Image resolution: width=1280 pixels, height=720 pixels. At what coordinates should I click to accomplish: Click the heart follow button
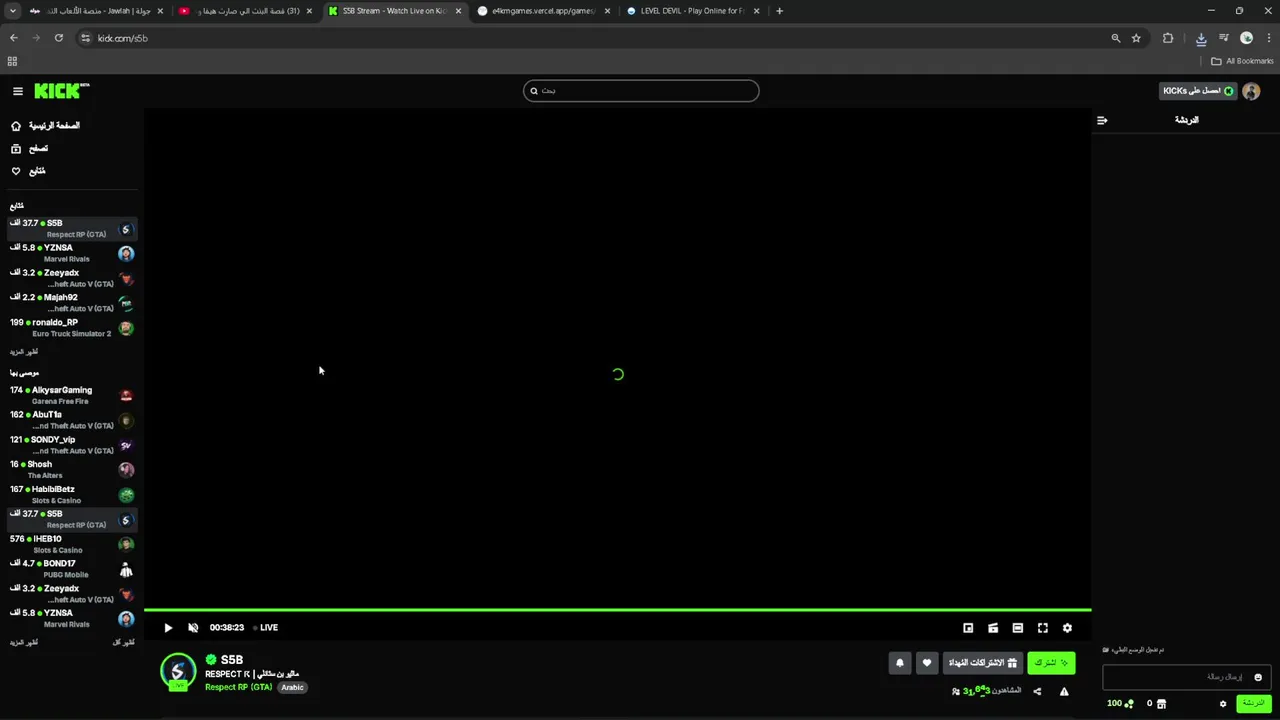click(926, 663)
